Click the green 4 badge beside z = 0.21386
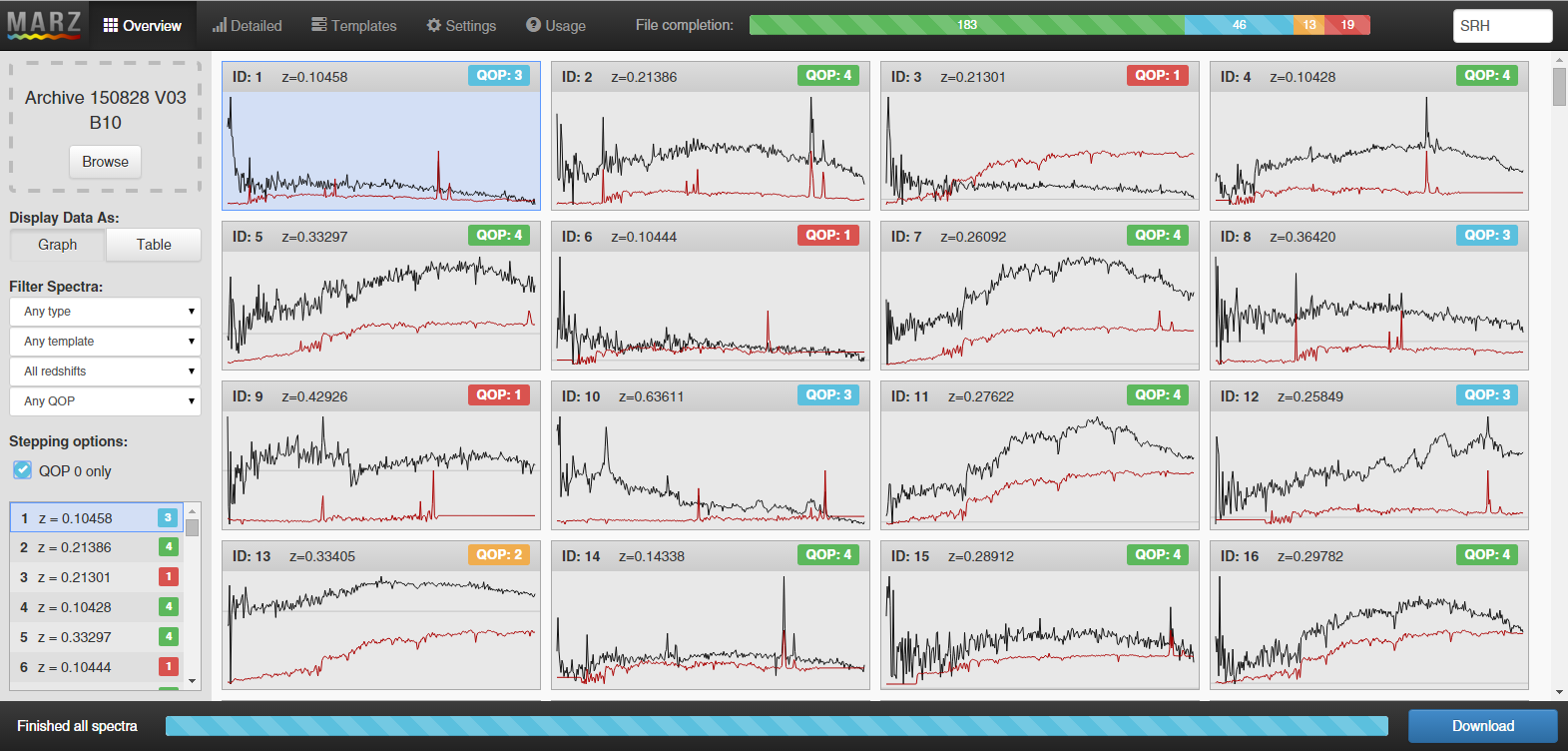Viewport: 1568px width, 751px height. tap(169, 547)
